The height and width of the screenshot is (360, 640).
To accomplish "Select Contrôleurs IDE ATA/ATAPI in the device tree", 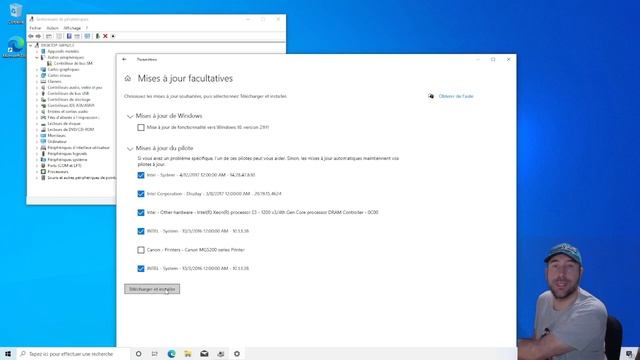I will [x=71, y=106].
